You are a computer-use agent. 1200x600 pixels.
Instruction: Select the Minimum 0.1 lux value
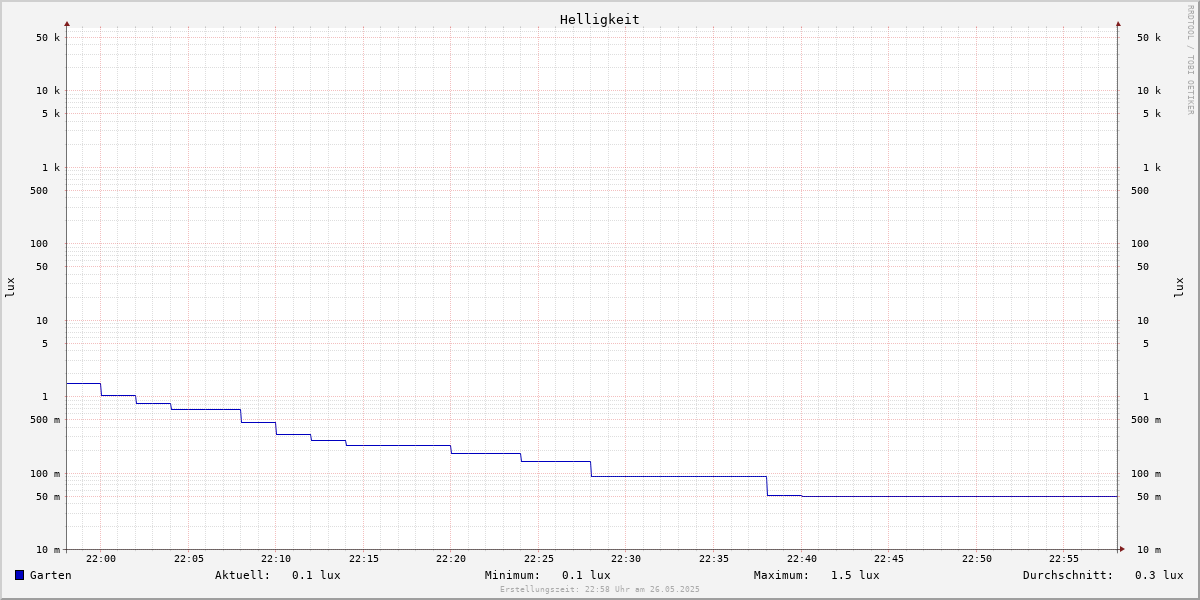pyautogui.click(x=586, y=575)
